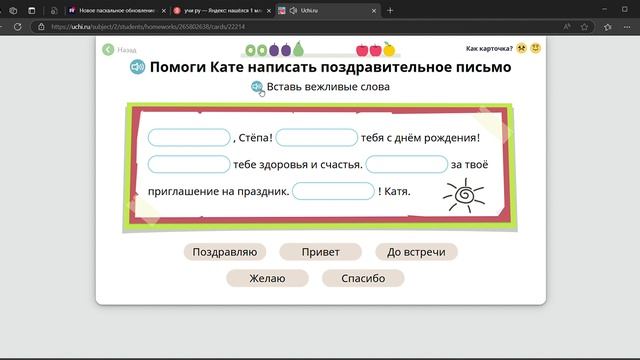The height and width of the screenshot is (360, 640).
Task: Play audio for 'Вставь вежливые слова'
Action: [257, 87]
